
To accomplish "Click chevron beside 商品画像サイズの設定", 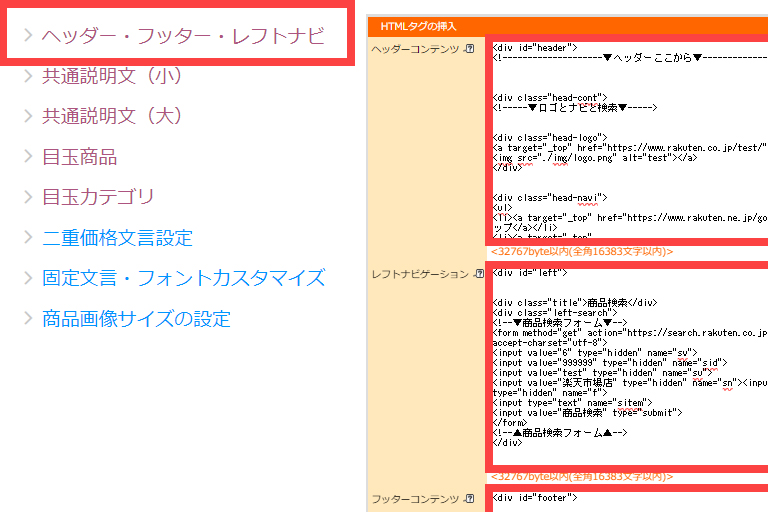I will (28, 318).
